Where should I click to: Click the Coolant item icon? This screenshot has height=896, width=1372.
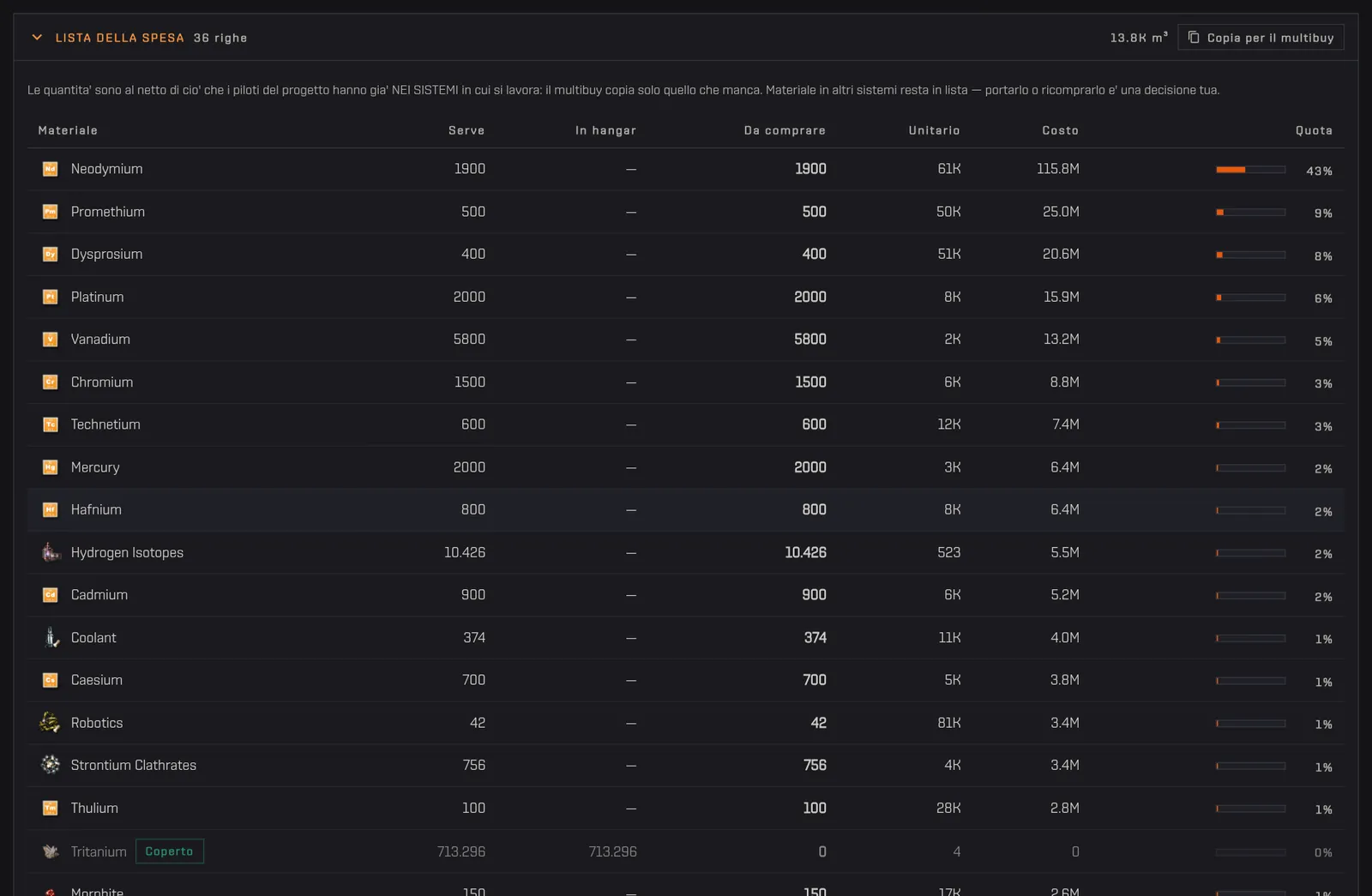pos(51,637)
